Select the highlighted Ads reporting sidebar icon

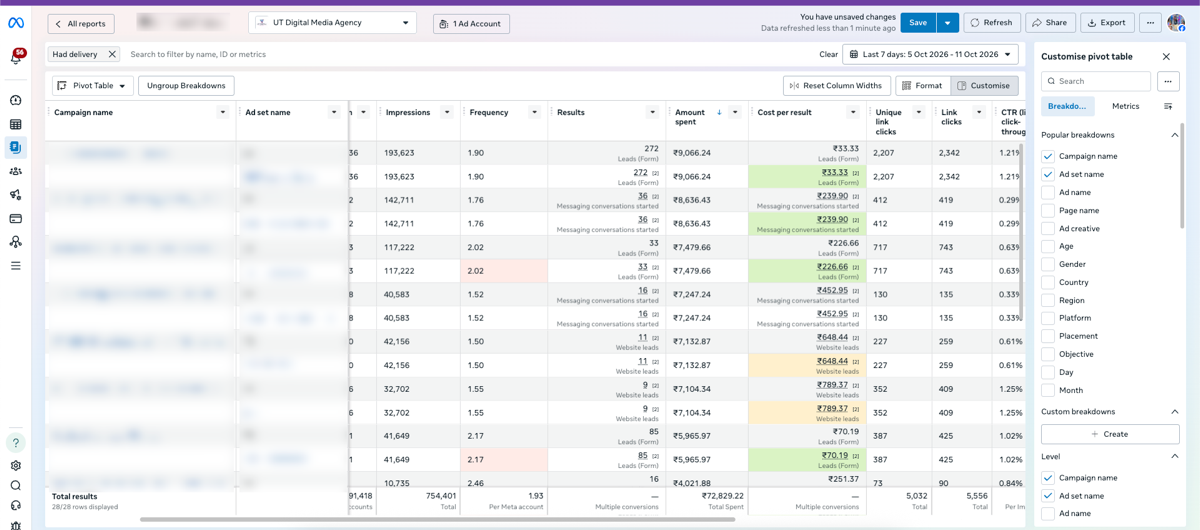15,147
